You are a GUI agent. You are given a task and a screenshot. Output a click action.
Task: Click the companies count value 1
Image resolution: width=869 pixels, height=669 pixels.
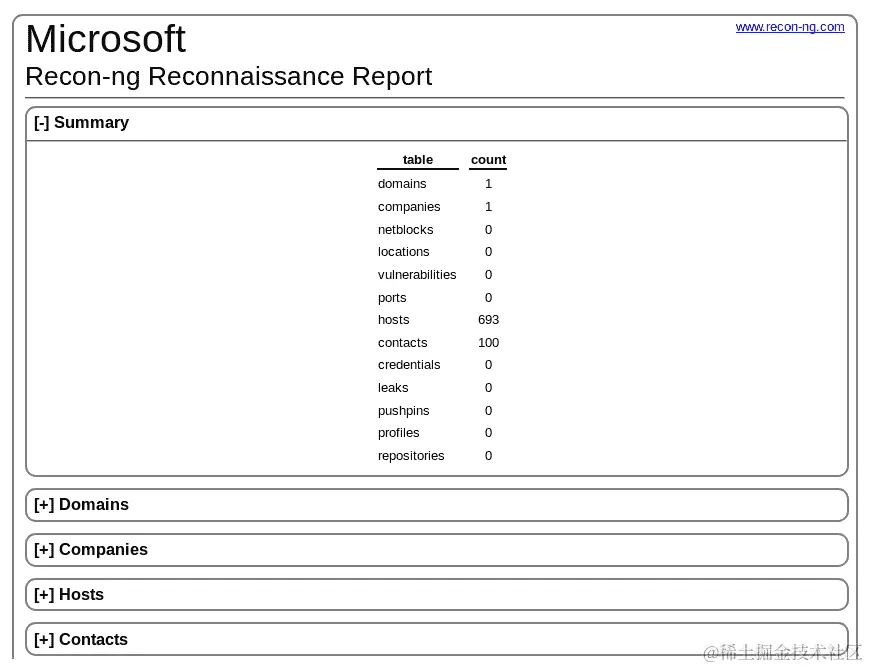(488, 207)
